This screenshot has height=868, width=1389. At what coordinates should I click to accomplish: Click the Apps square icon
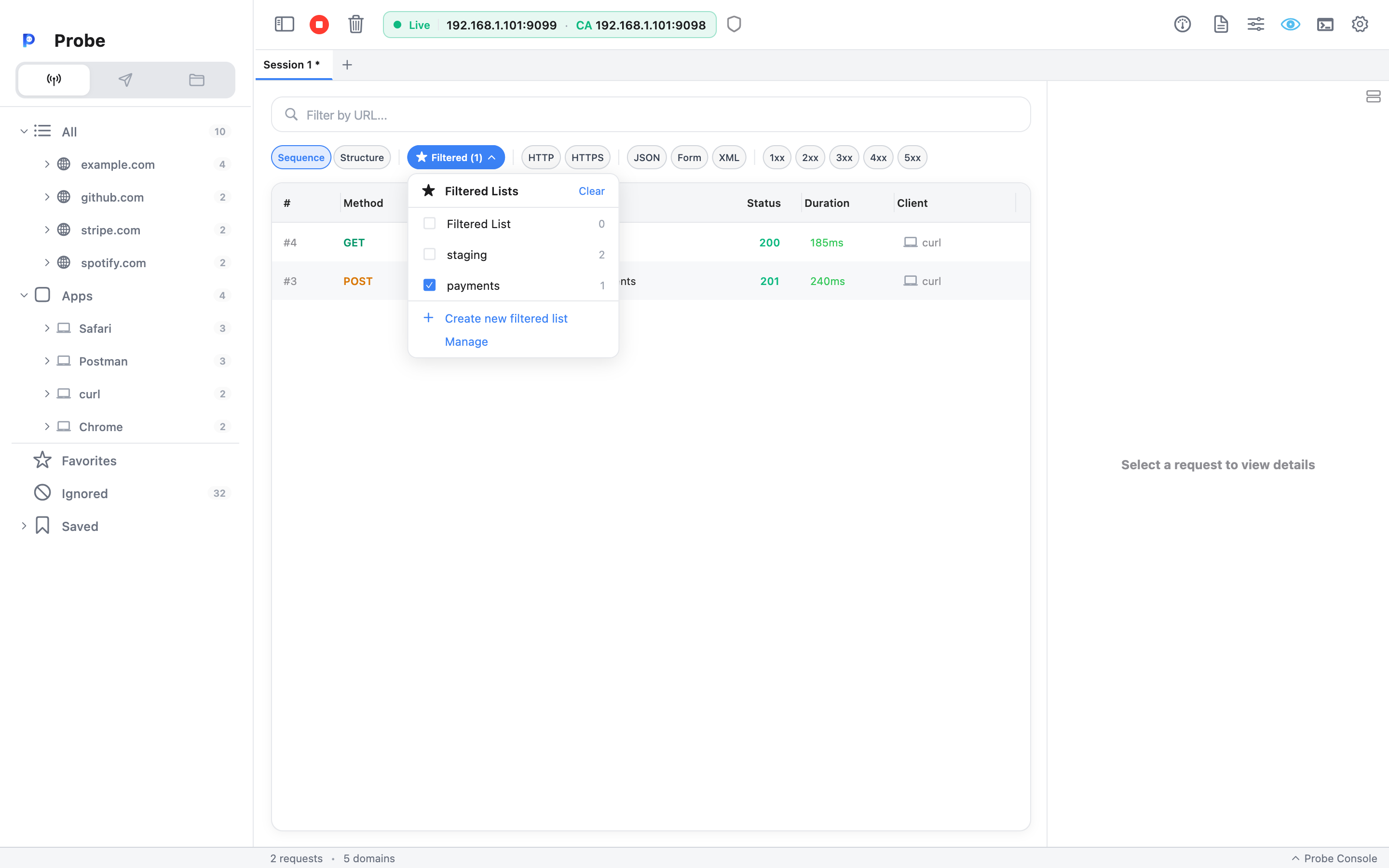click(x=42, y=295)
